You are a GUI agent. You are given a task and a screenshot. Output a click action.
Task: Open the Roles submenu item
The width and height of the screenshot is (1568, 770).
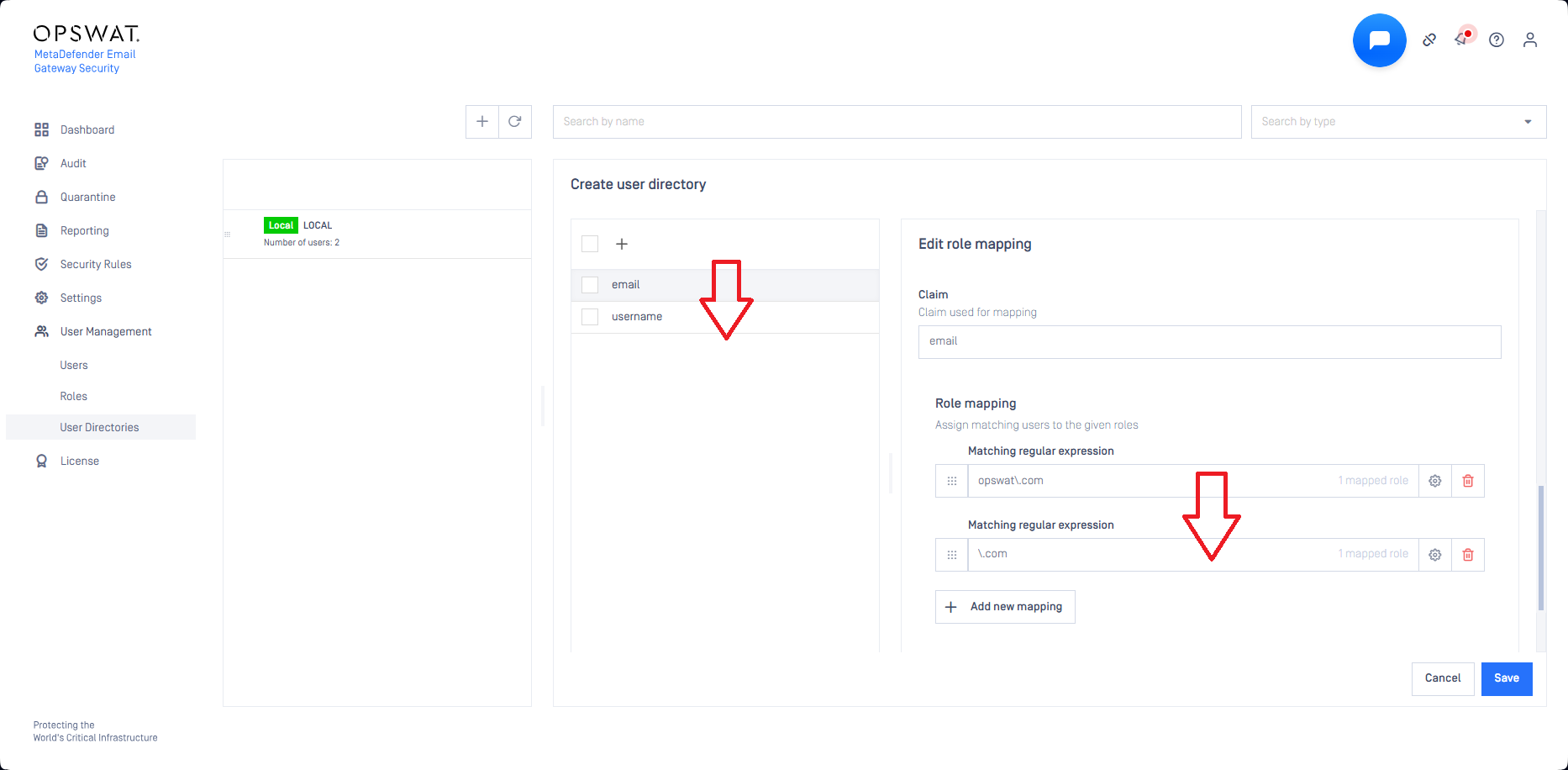74,397
